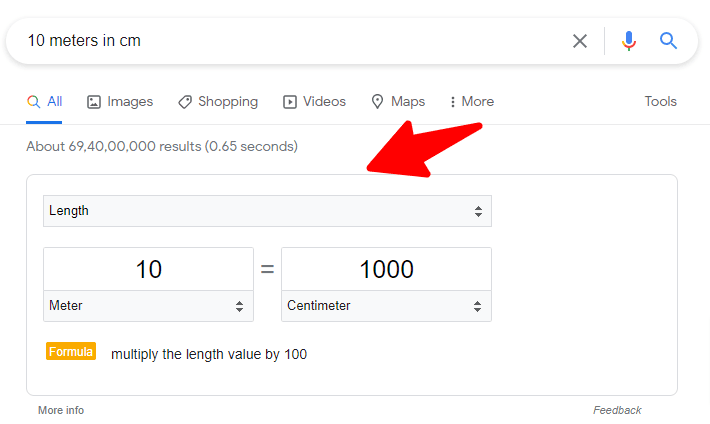Start voice search with microphone icon
710x424 pixels.
coord(628,41)
